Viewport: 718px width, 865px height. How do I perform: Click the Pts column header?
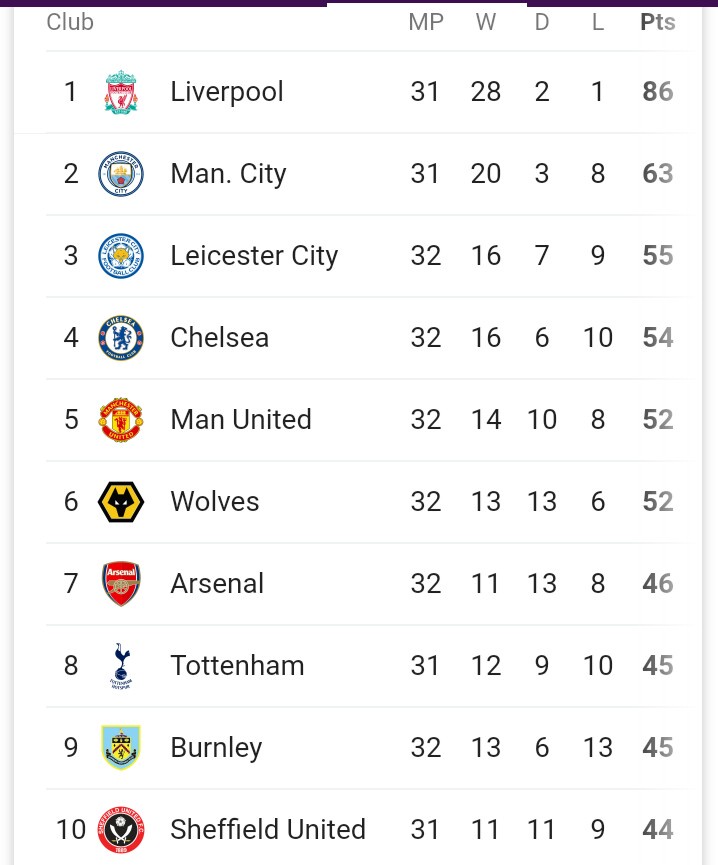click(x=657, y=22)
